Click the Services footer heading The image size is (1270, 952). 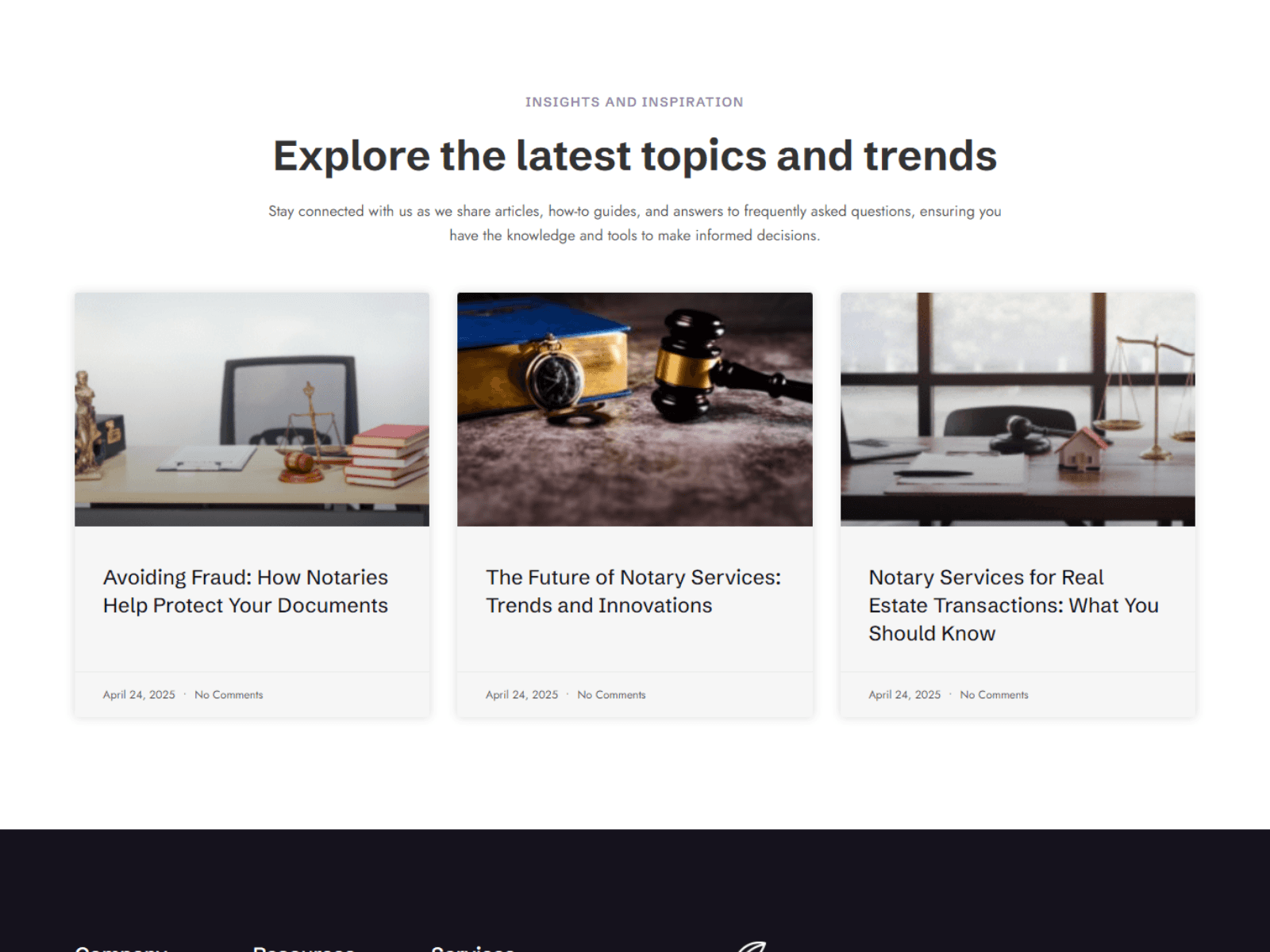click(x=473, y=948)
